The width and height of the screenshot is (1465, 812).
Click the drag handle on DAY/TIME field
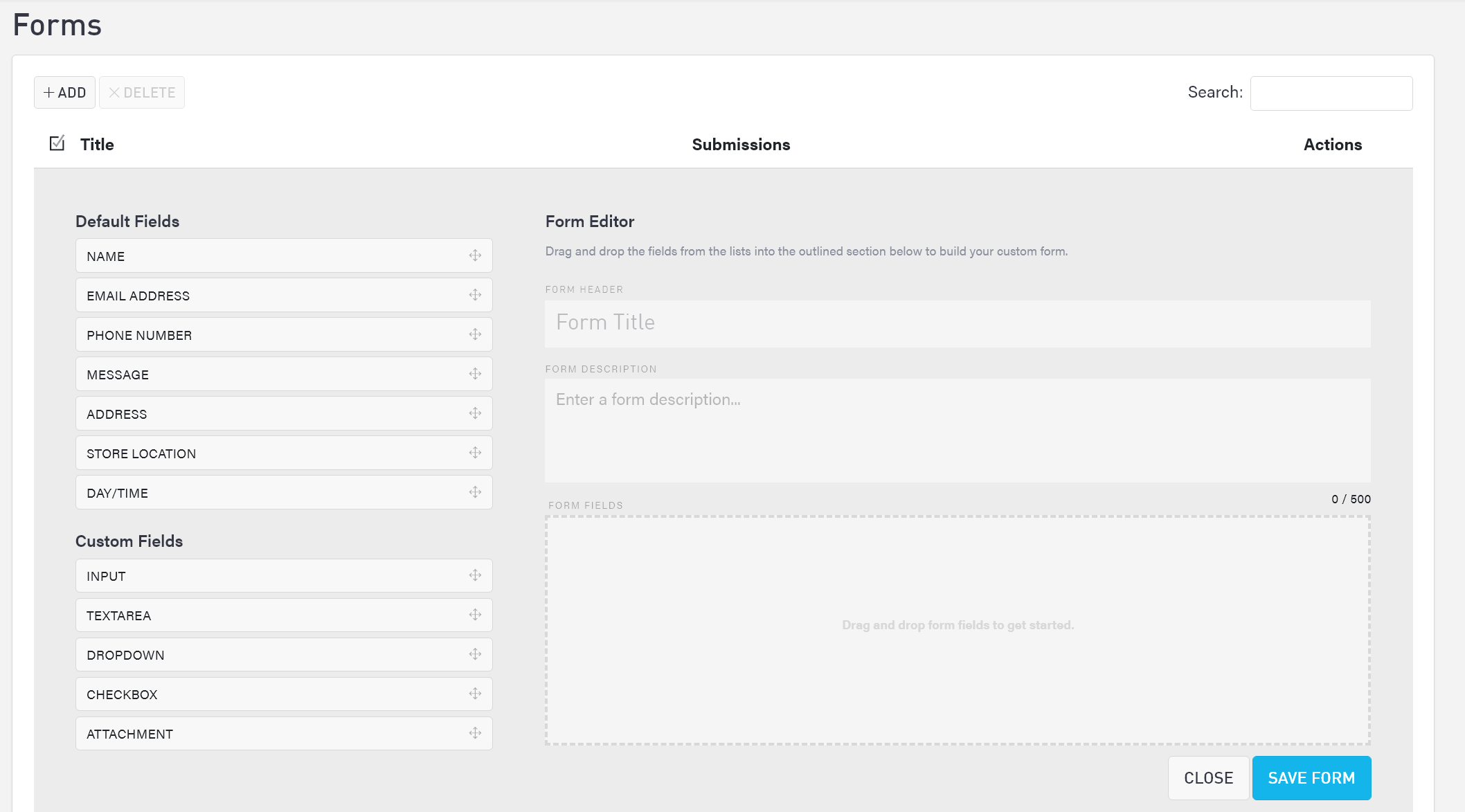[475, 492]
